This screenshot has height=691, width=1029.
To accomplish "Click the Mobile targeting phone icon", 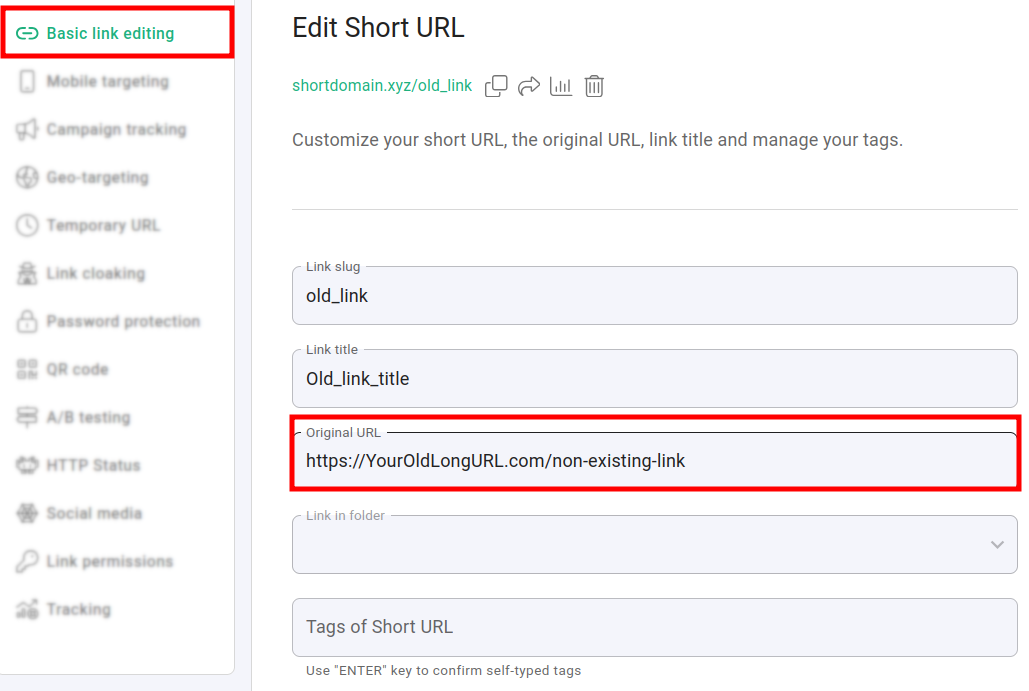I will click(27, 82).
